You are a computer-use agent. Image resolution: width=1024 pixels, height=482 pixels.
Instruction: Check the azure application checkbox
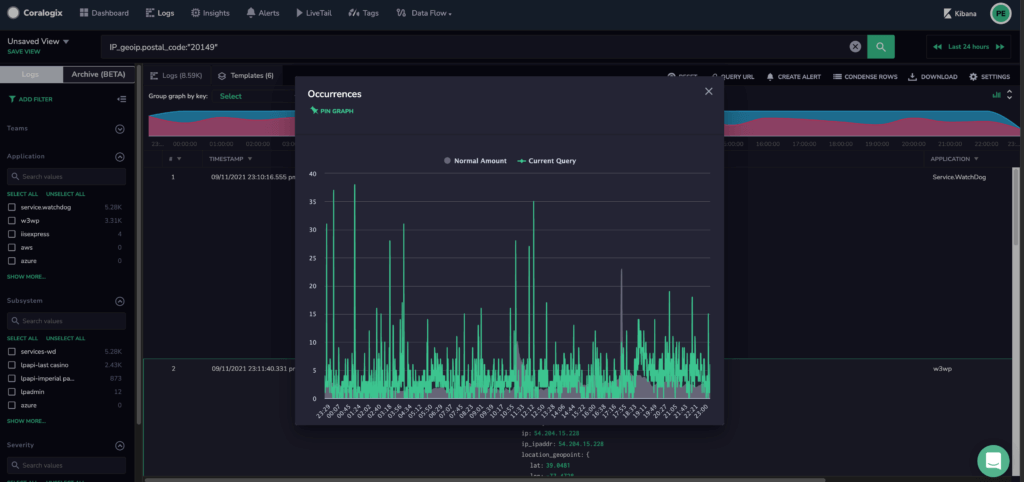[12, 261]
